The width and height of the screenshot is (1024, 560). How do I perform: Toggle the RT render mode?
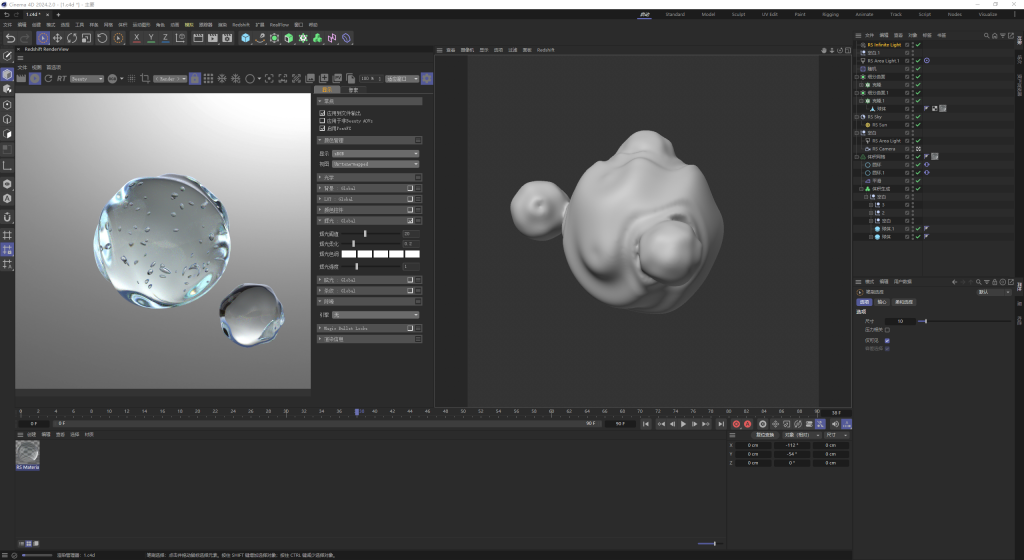coord(61,78)
